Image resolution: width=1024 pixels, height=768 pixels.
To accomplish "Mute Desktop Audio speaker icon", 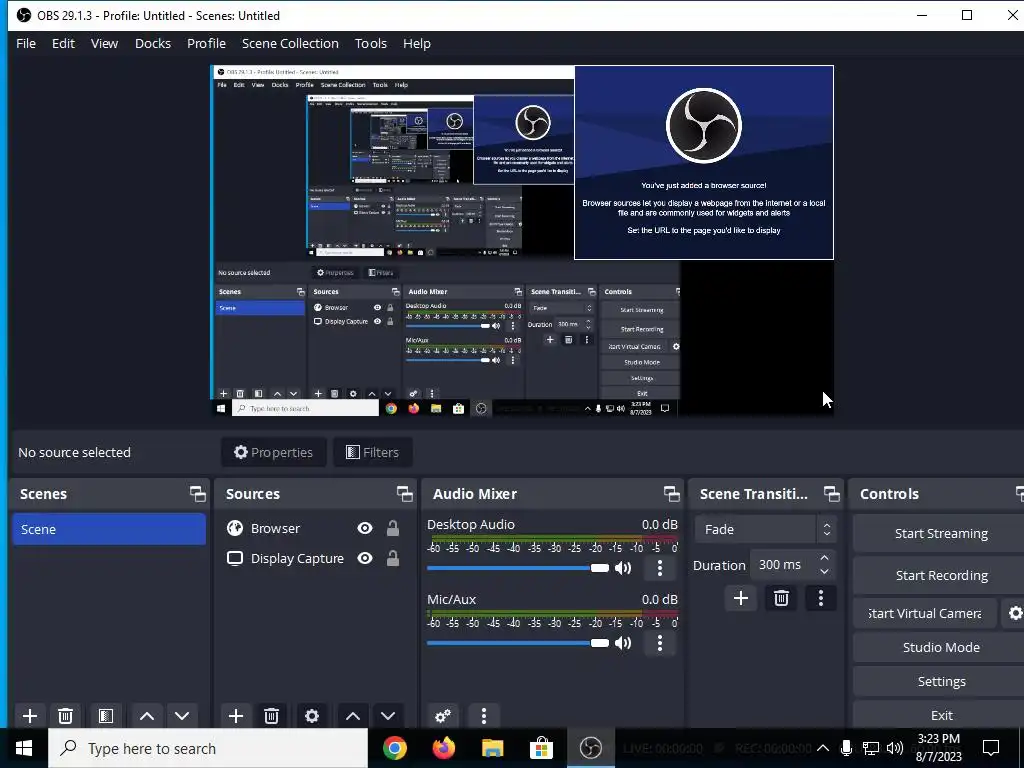I will pyautogui.click(x=623, y=568).
